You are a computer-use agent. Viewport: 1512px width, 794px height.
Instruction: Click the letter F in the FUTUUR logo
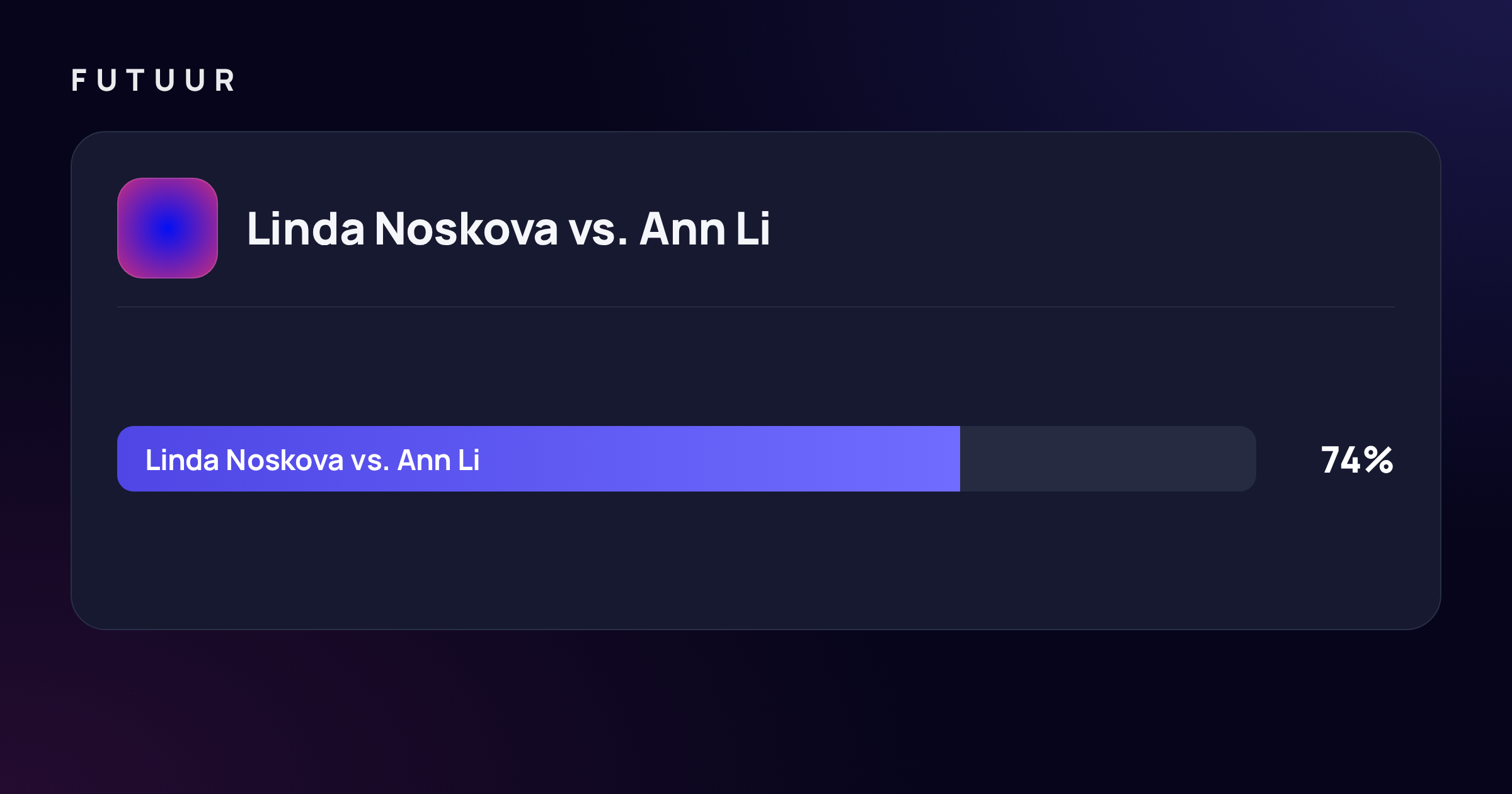coord(79,81)
